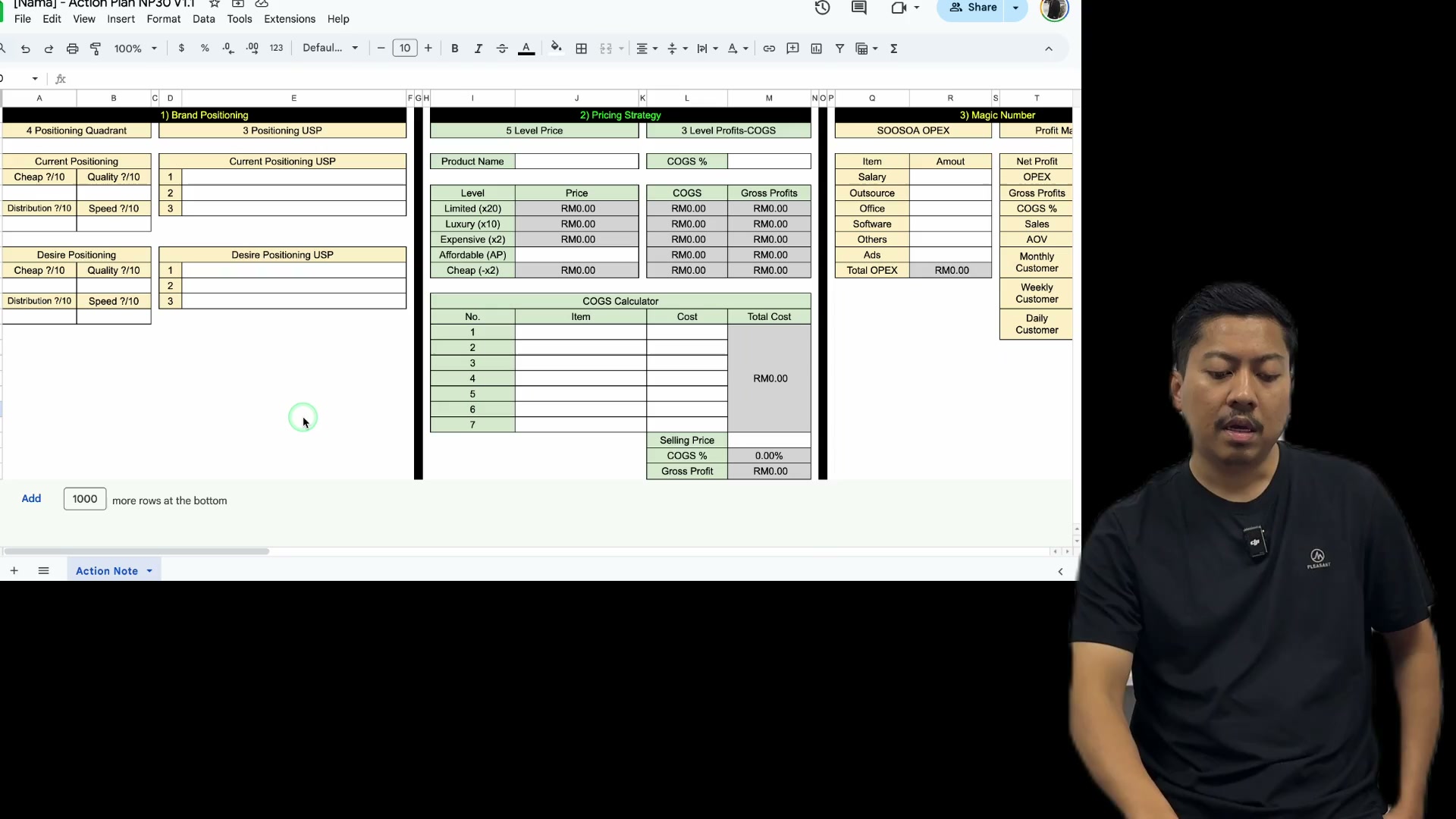This screenshot has height=819, width=1456.
Task: Open the Data menu
Action: 203,19
